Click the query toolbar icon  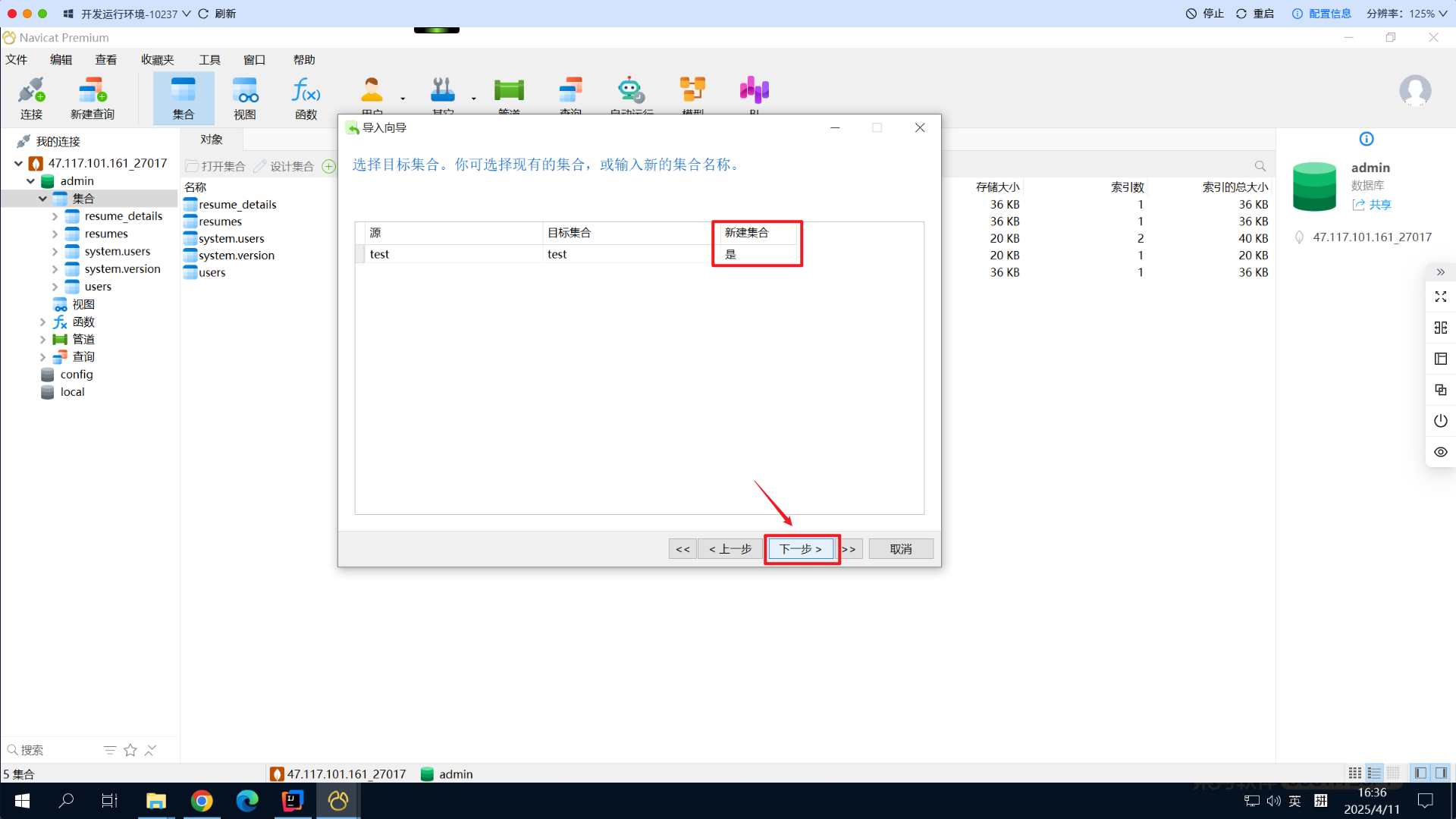point(570,91)
